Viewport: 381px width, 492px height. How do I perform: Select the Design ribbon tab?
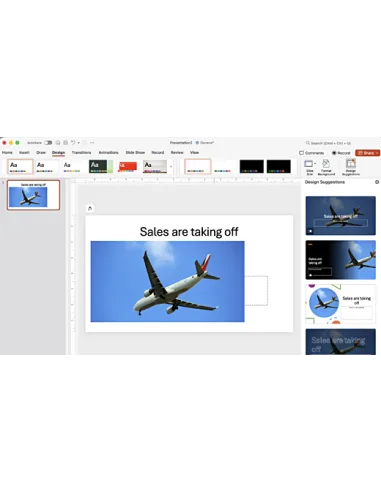pos(58,152)
